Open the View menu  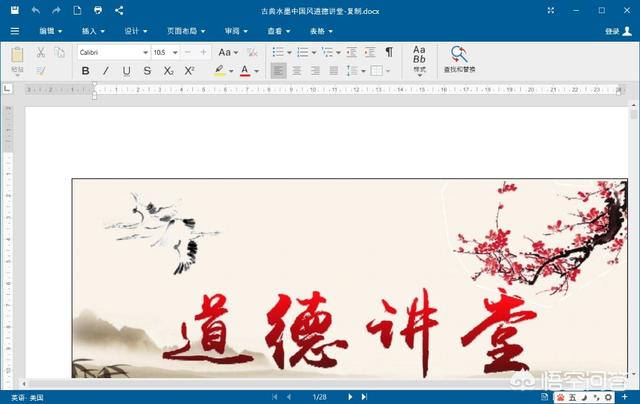[278, 31]
